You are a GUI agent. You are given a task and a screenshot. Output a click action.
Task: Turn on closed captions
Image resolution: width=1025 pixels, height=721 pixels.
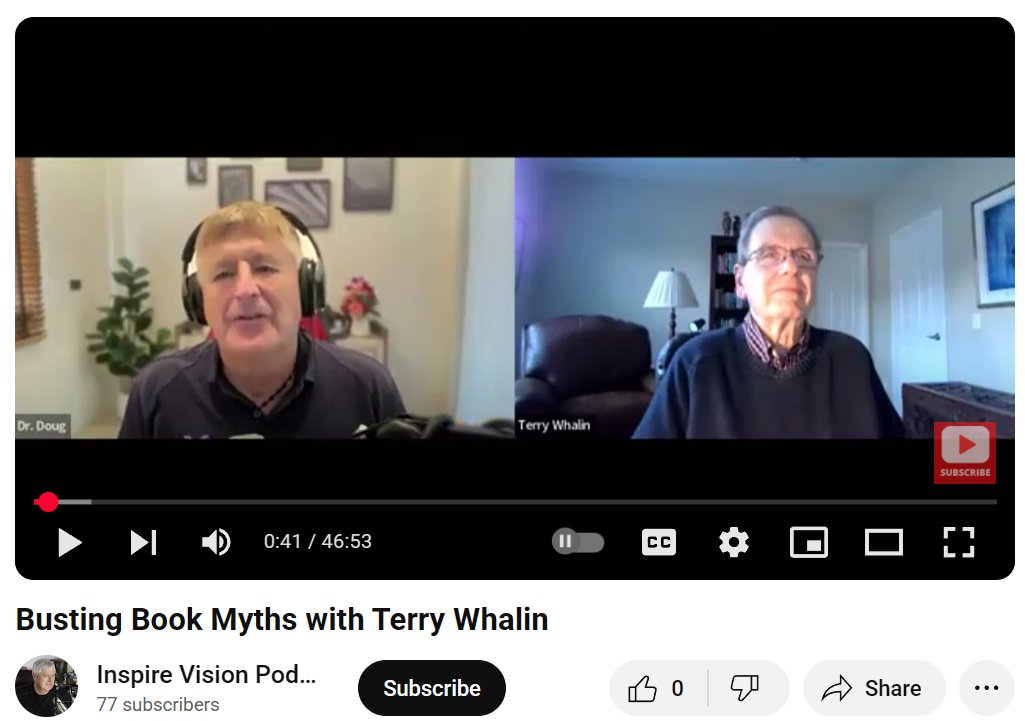658,542
